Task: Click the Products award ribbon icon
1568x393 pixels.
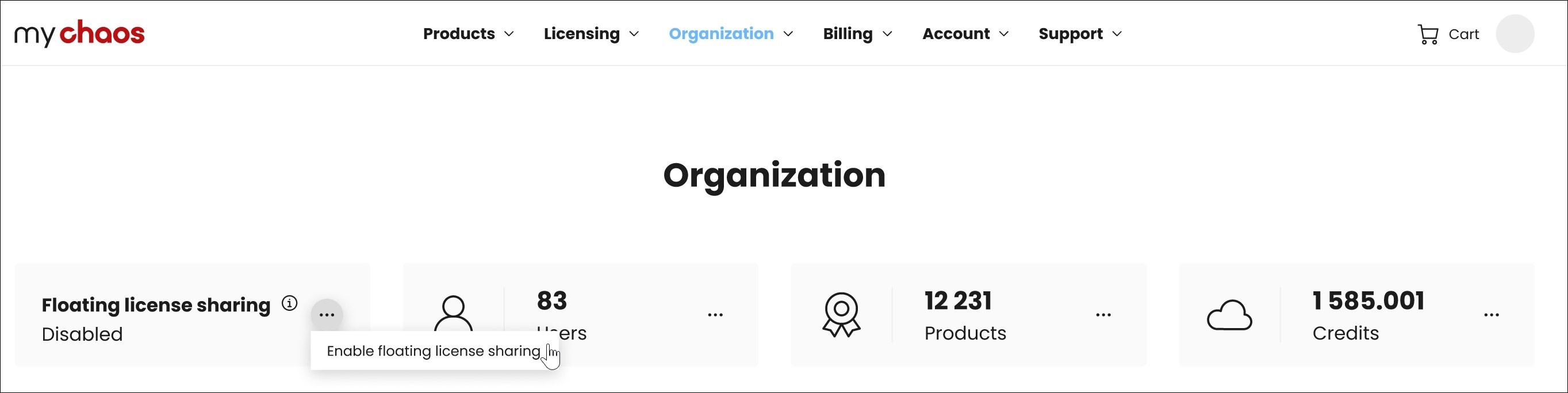Action: (x=841, y=314)
